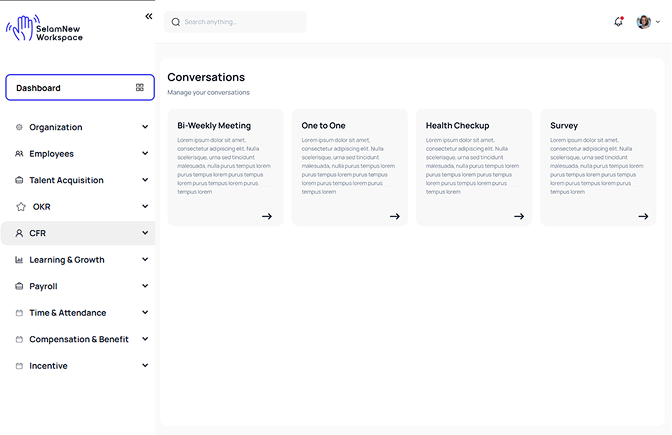Click the user profile avatar

tap(643, 22)
